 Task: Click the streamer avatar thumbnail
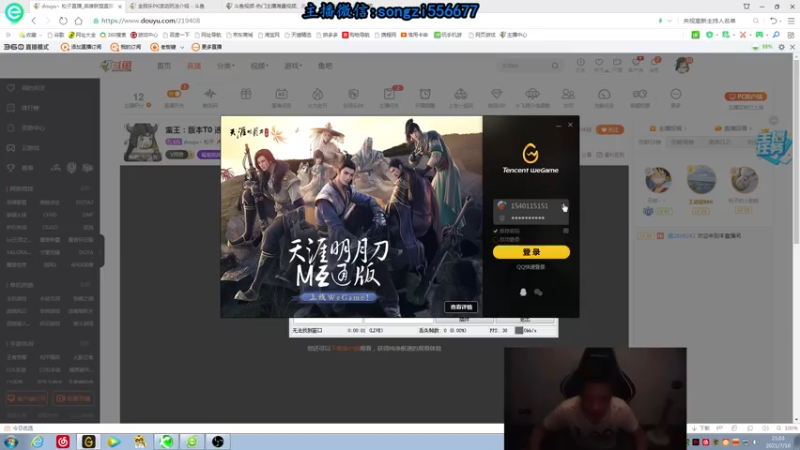(x=143, y=142)
